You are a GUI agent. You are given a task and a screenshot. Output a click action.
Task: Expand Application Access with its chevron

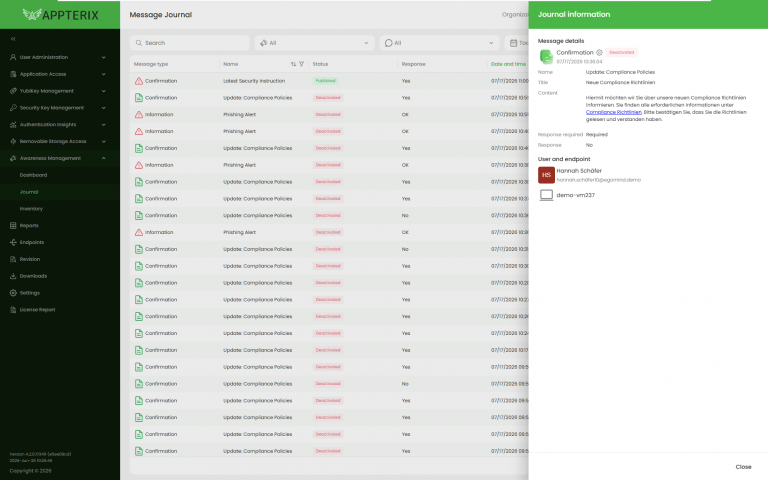pyautogui.click(x=104, y=74)
